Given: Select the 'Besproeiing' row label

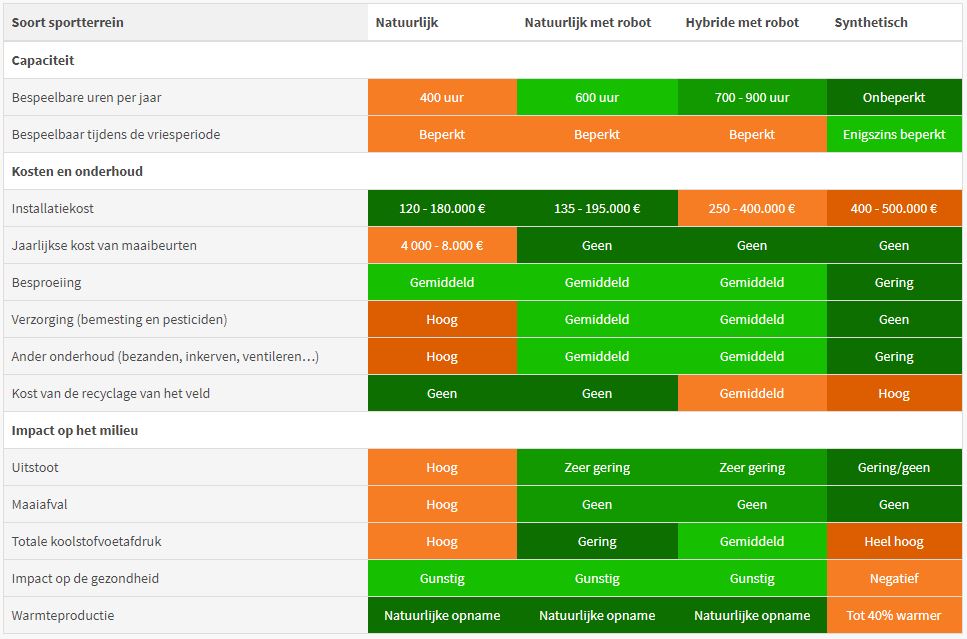Looking at the screenshot, I should 186,282.
